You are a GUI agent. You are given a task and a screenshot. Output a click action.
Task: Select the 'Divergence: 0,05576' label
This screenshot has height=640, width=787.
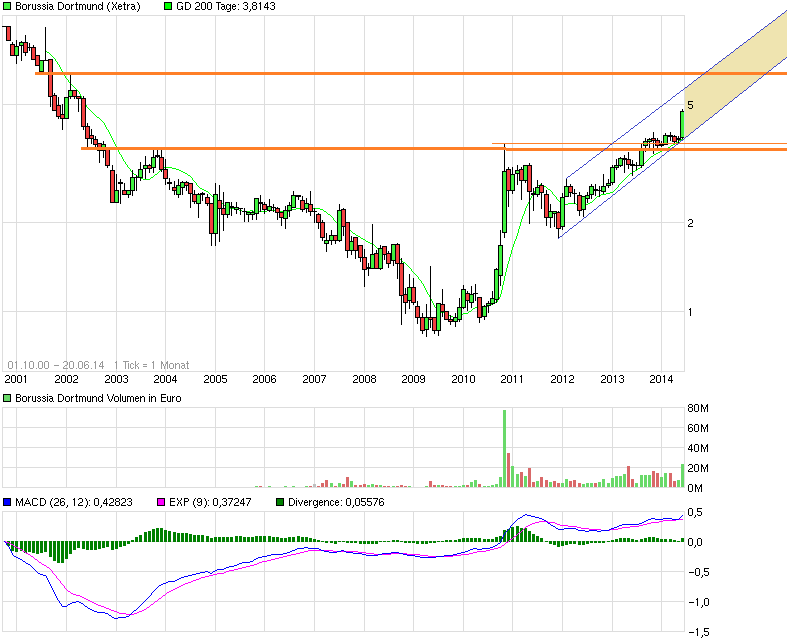[336, 502]
